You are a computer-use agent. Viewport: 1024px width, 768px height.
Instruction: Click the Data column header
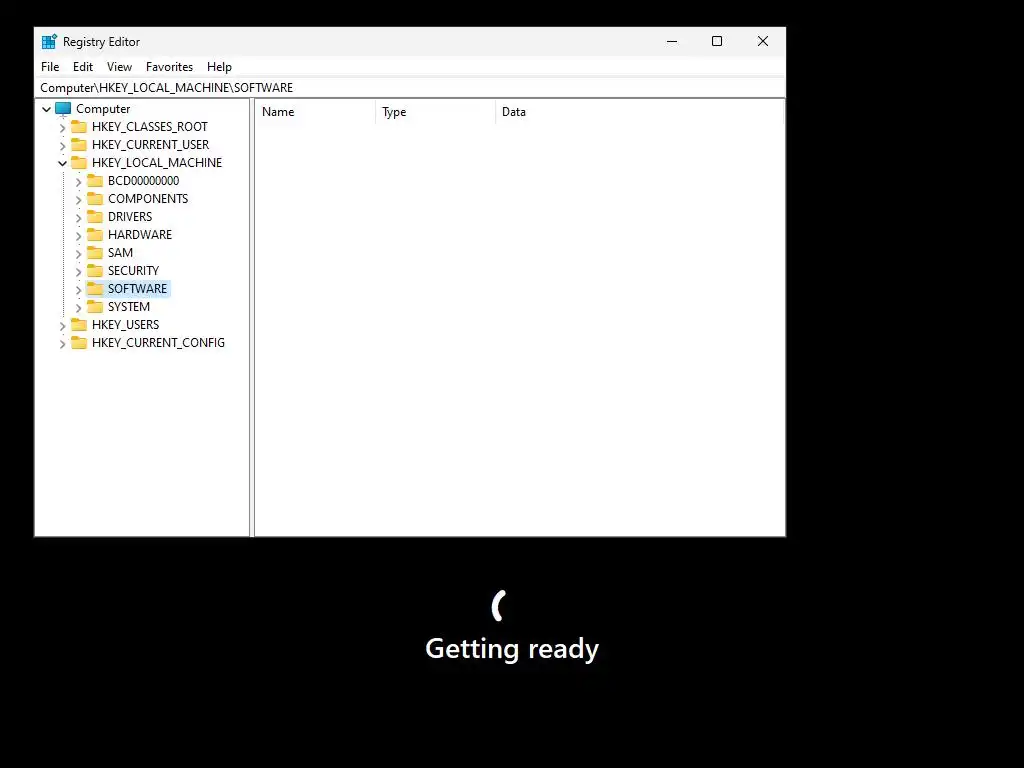click(639, 112)
